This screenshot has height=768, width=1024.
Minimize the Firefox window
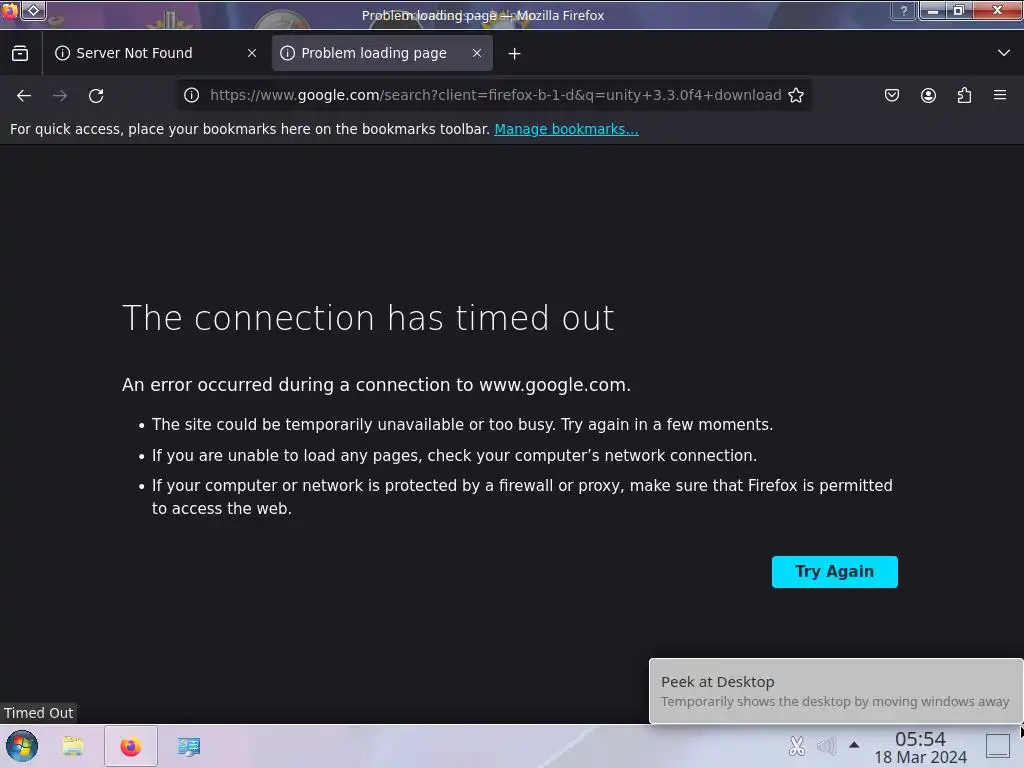[x=932, y=10]
